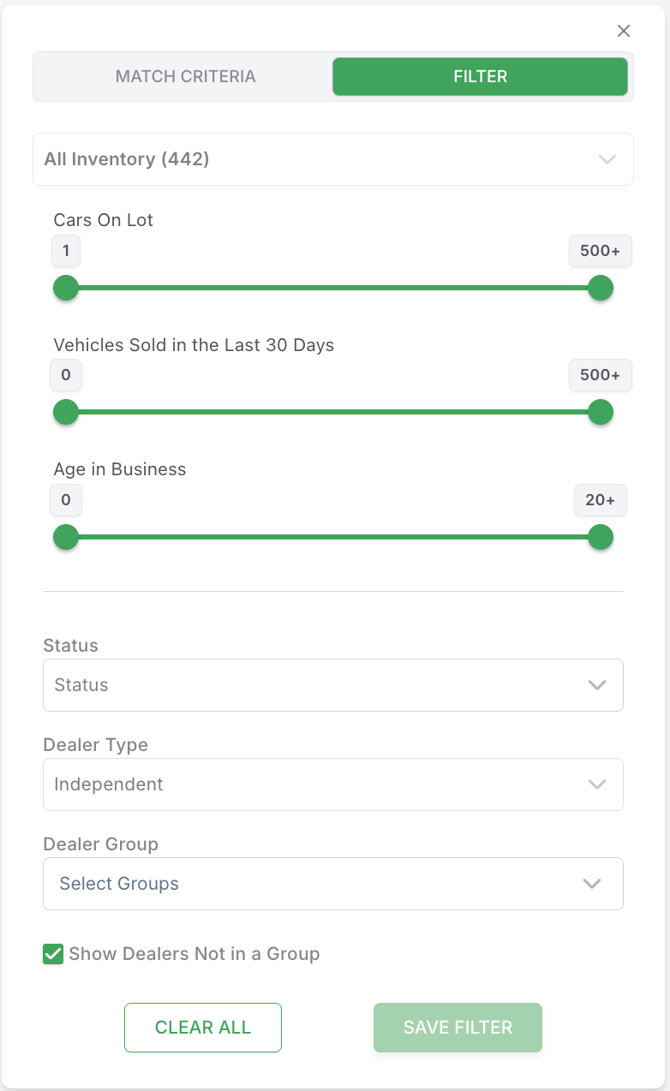This screenshot has width=670, height=1091.
Task: Click the Dealer Type chevron icon
Action: (x=597, y=784)
